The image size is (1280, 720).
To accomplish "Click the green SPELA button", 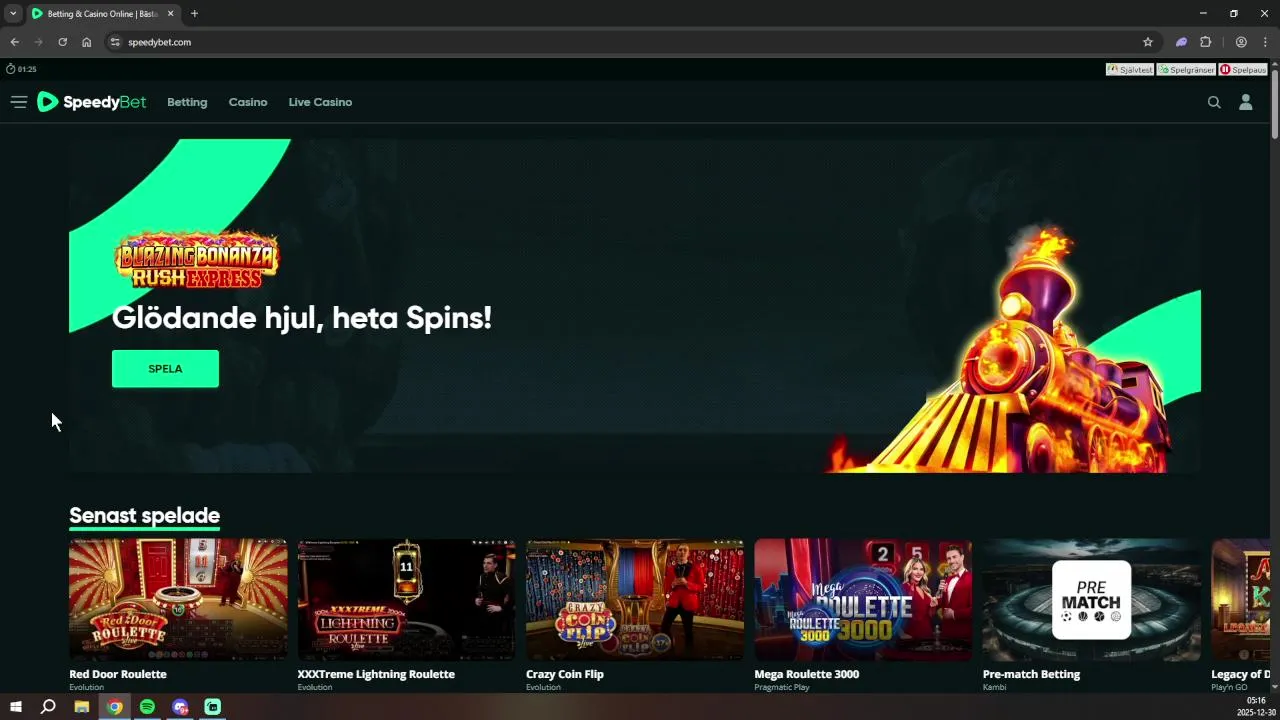I will pyautogui.click(x=165, y=368).
